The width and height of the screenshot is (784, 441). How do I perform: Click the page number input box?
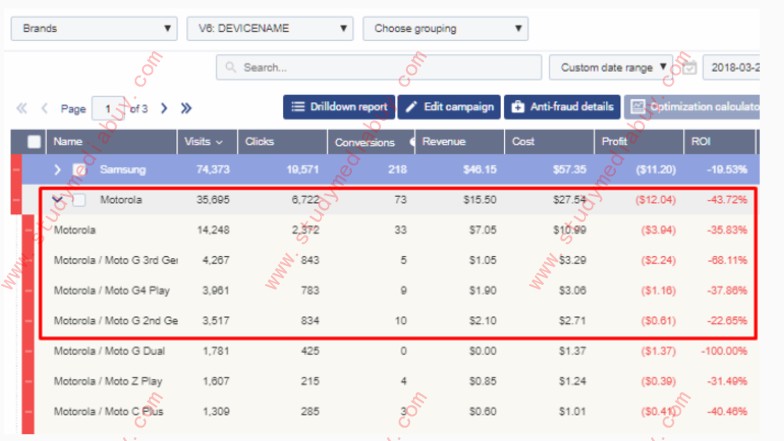click(x=108, y=108)
